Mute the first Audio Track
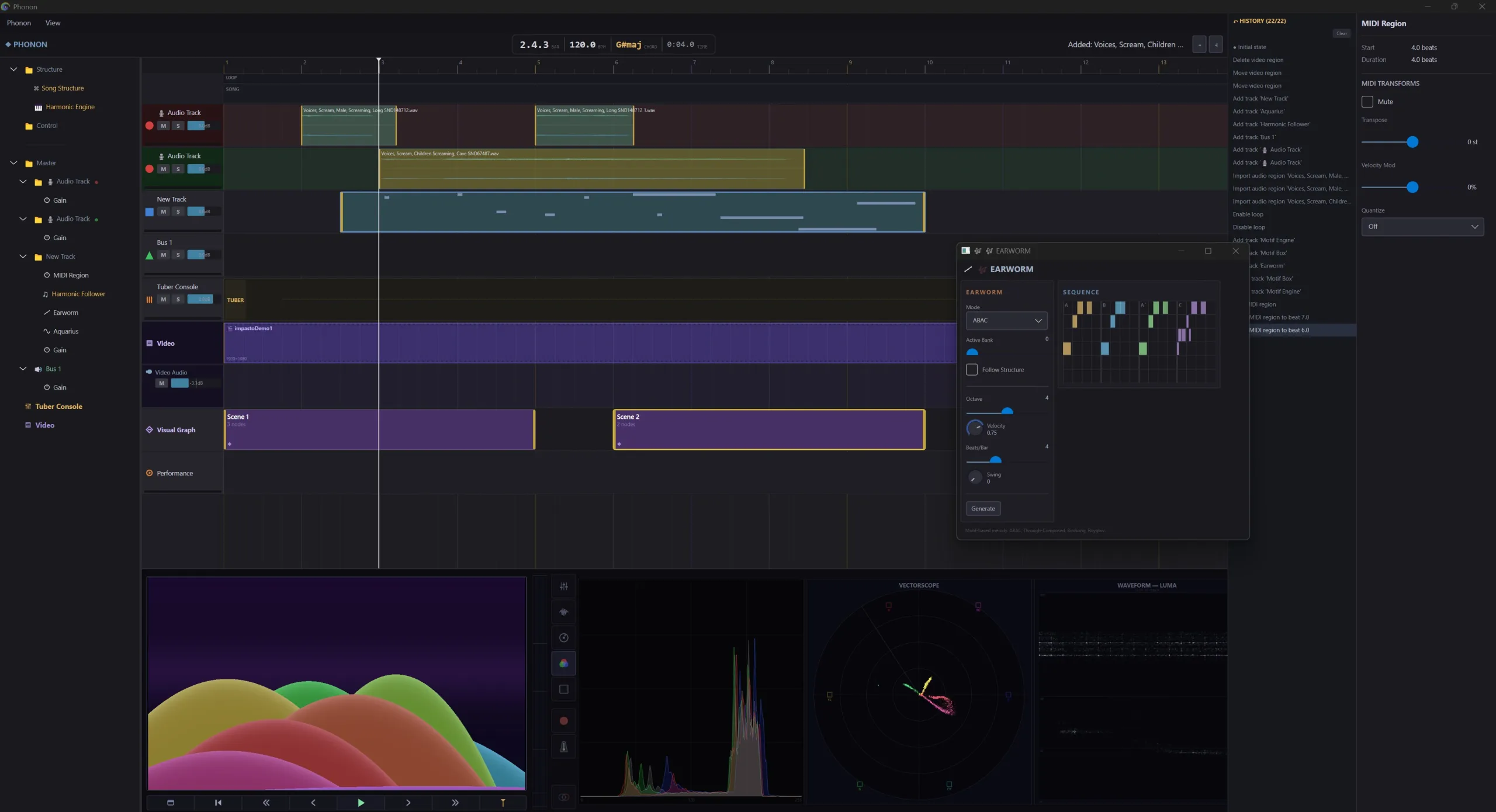The image size is (1496, 812). coord(164,126)
